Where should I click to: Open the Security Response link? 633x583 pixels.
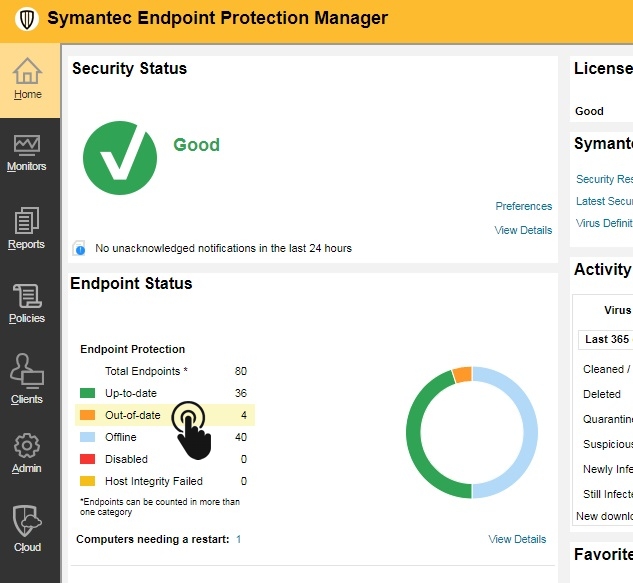coord(604,179)
